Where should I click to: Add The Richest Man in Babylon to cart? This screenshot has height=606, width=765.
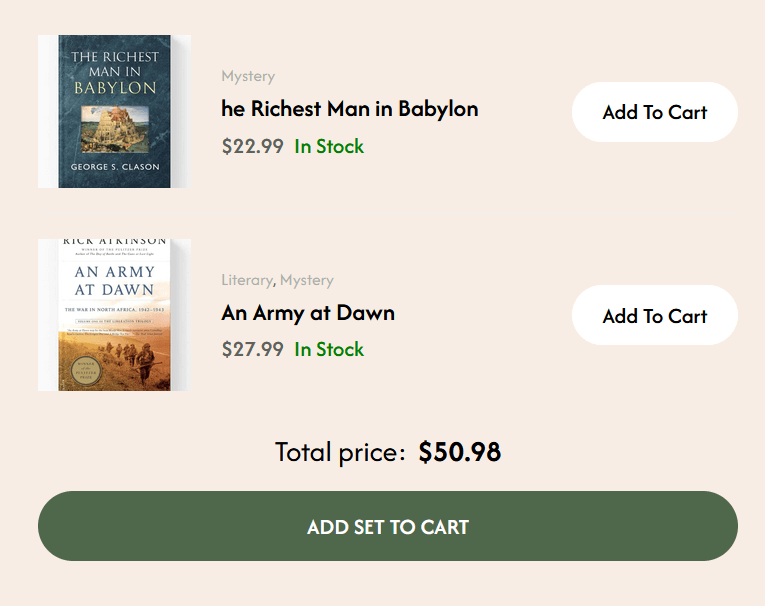point(654,112)
